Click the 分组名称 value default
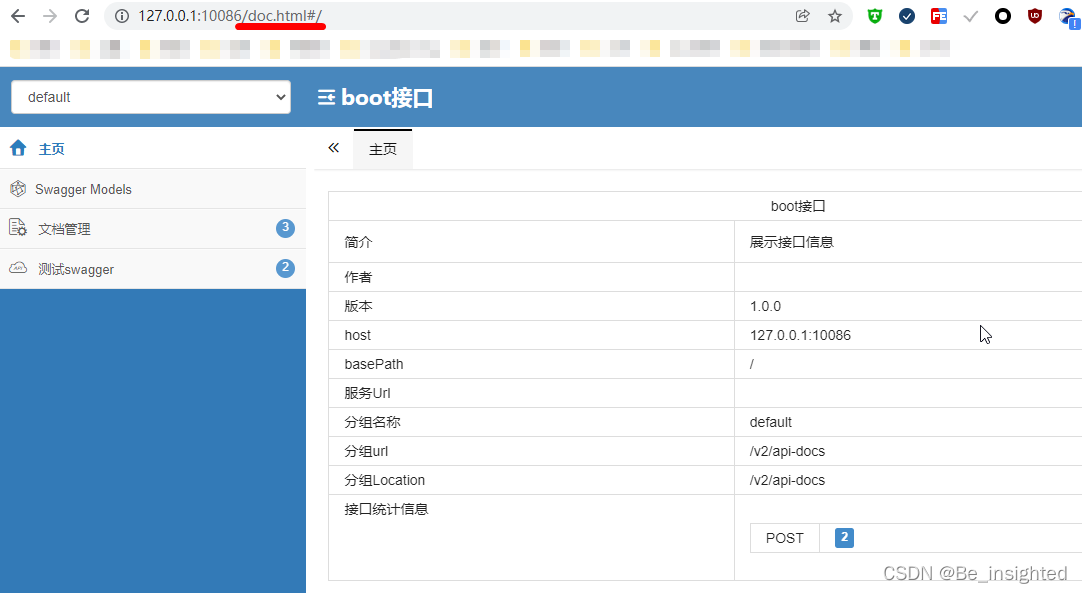The width and height of the screenshot is (1082, 593). click(x=771, y=422)
